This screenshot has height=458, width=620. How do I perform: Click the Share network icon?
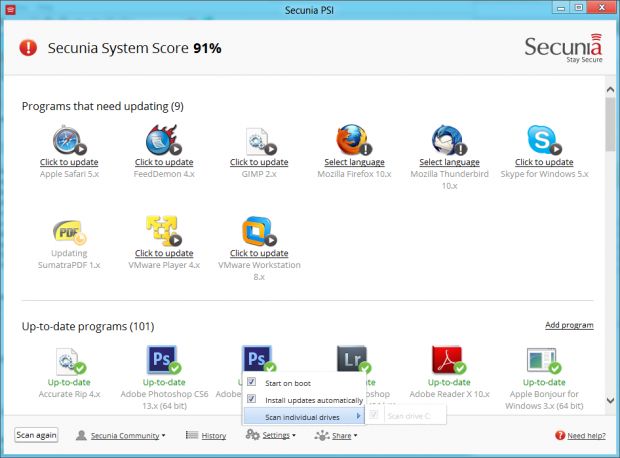tap(322, 435)
